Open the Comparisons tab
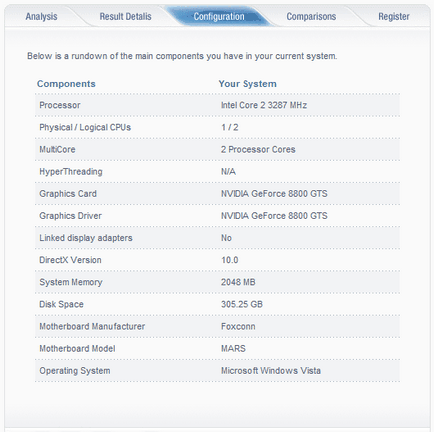Image resolution: width=434 pixels, height=432 pixels. [311, 16]
